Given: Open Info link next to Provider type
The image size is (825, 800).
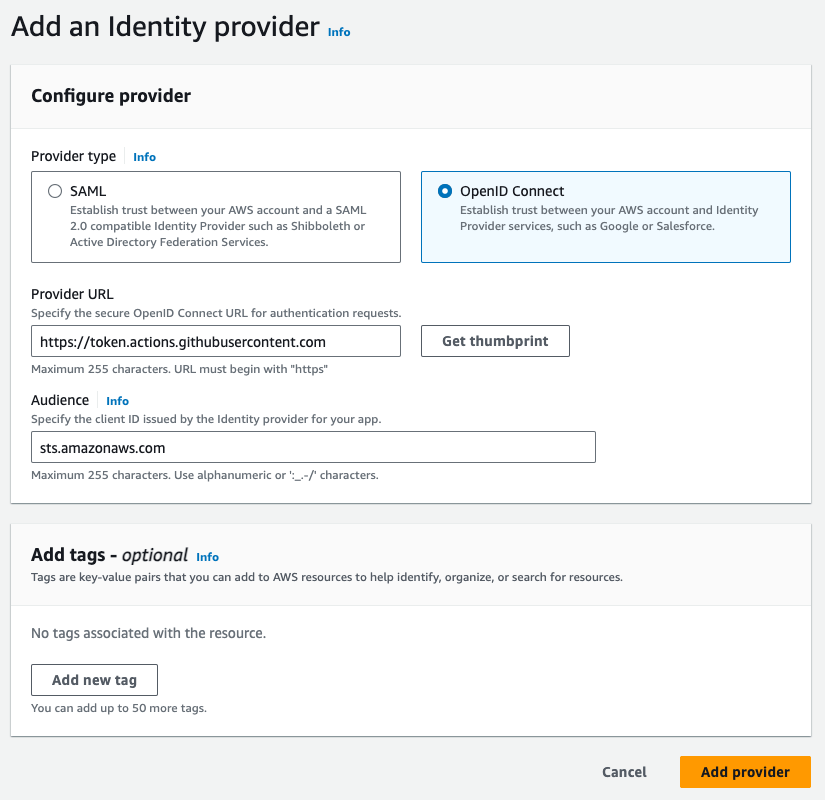Looking at the screenshot, I should point(145,157).
